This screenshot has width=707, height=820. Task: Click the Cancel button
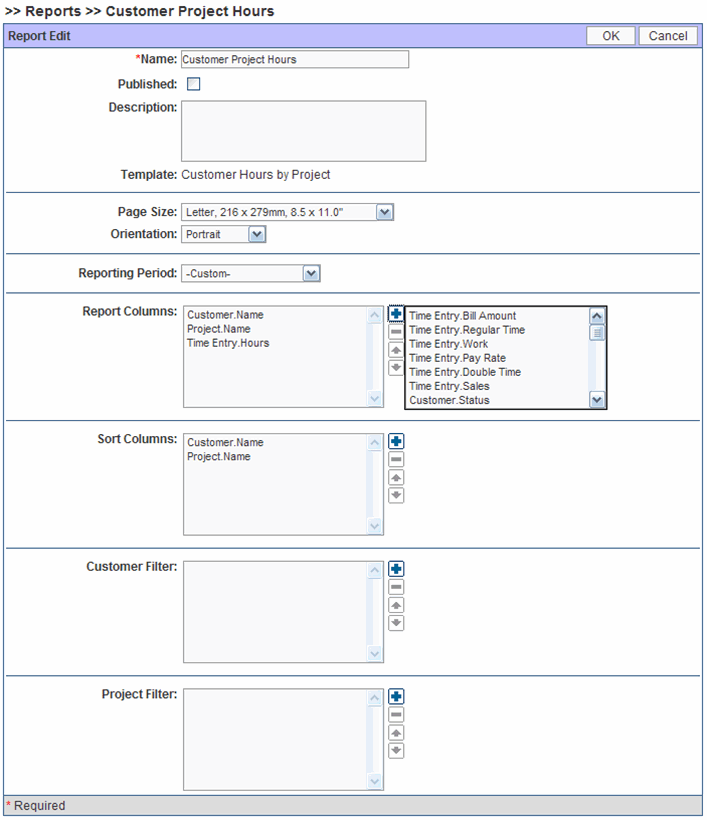(667, 36)
